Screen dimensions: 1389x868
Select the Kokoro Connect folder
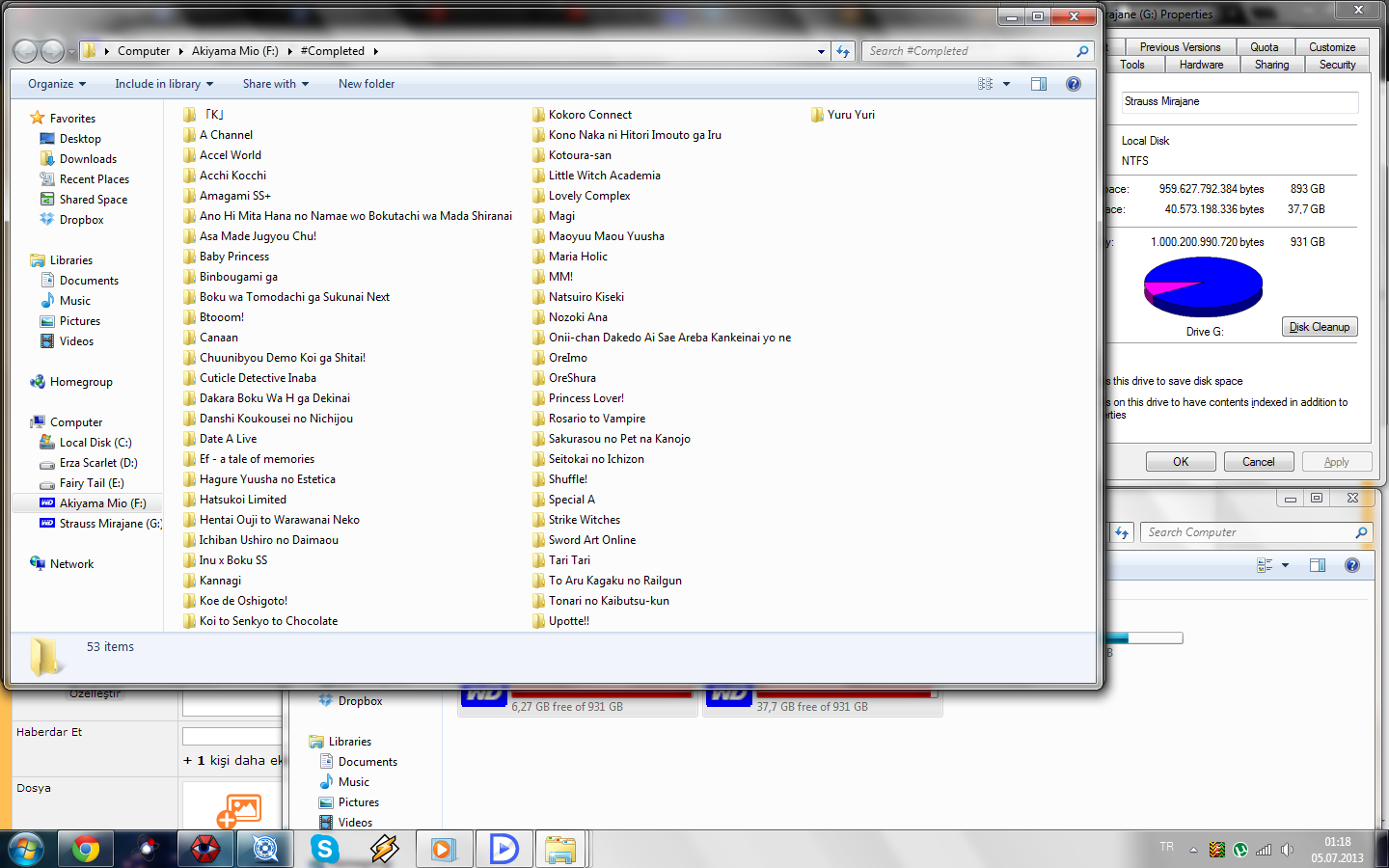(x=582, y=115)
